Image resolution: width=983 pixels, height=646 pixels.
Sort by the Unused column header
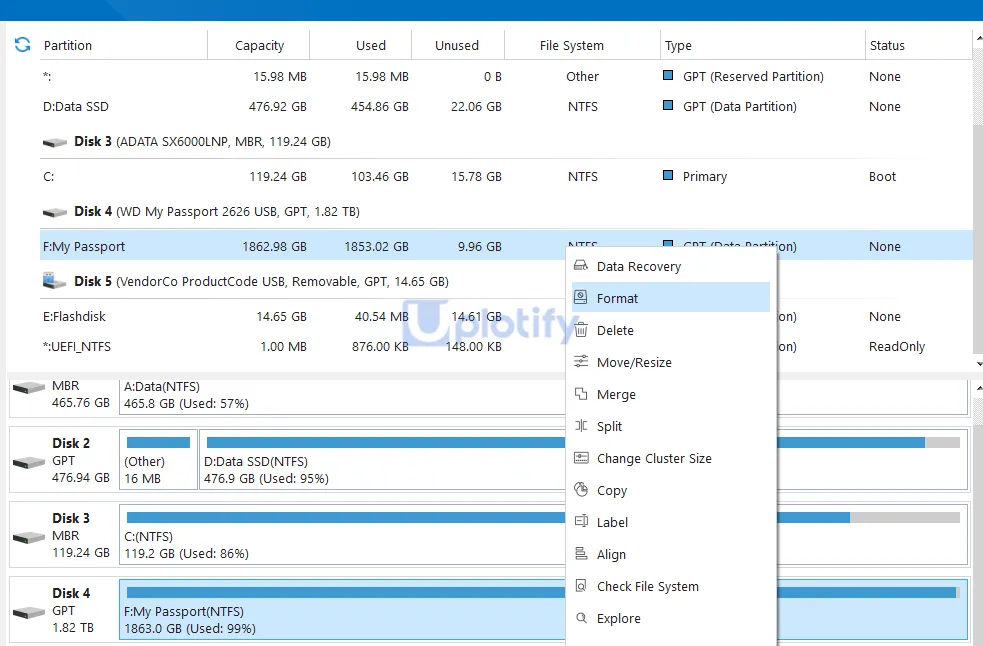pyautogui.click(x=458, y=45)
